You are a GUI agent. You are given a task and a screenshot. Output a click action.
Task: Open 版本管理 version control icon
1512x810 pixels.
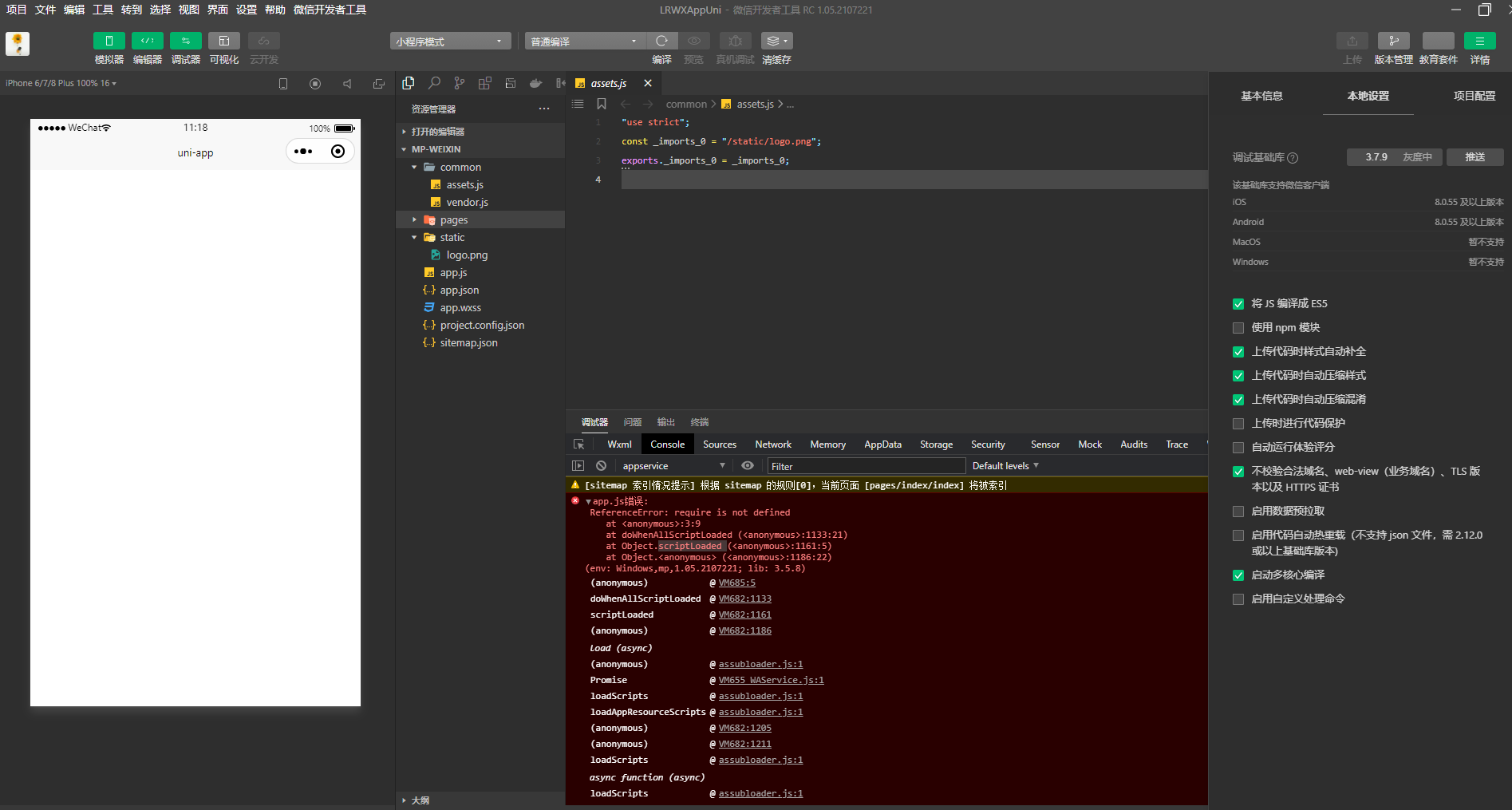coord(1394,41)
